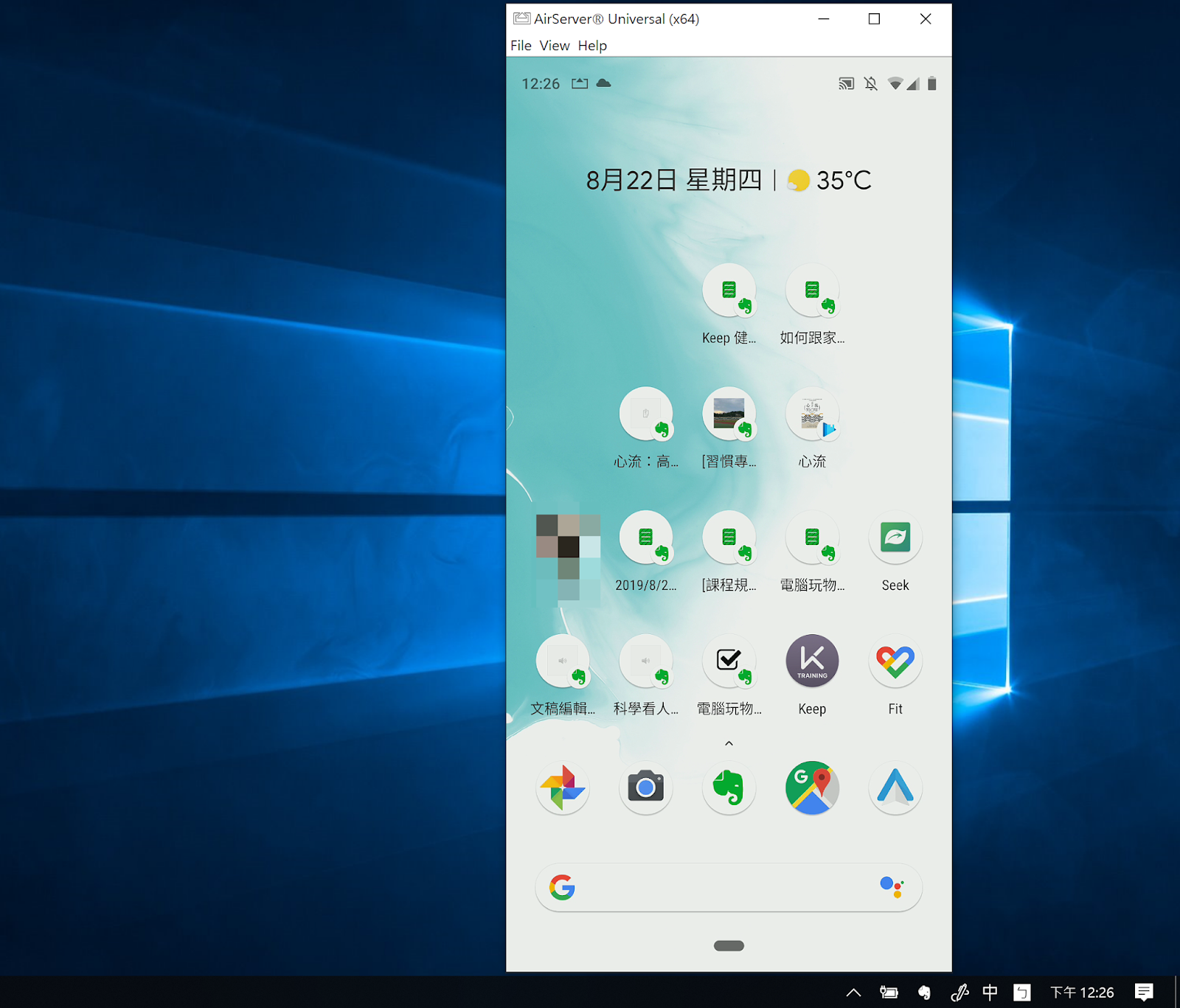Image resolution: width=1180 pixels, height=1008 pixels.
Task: Click the IME options icon beside the clock
Action: pyautogui.click(x=1021, y=993)
